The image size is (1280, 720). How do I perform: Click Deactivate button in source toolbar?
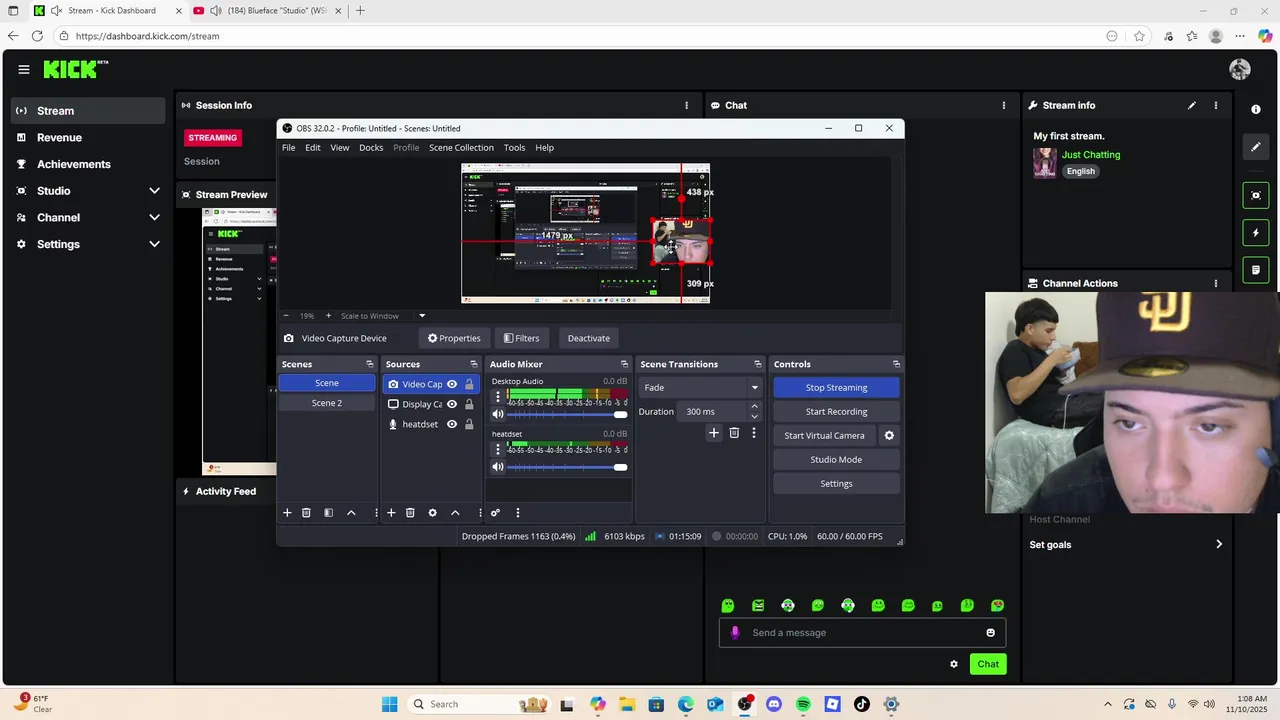pyautogui.click(x=589, y=338)
